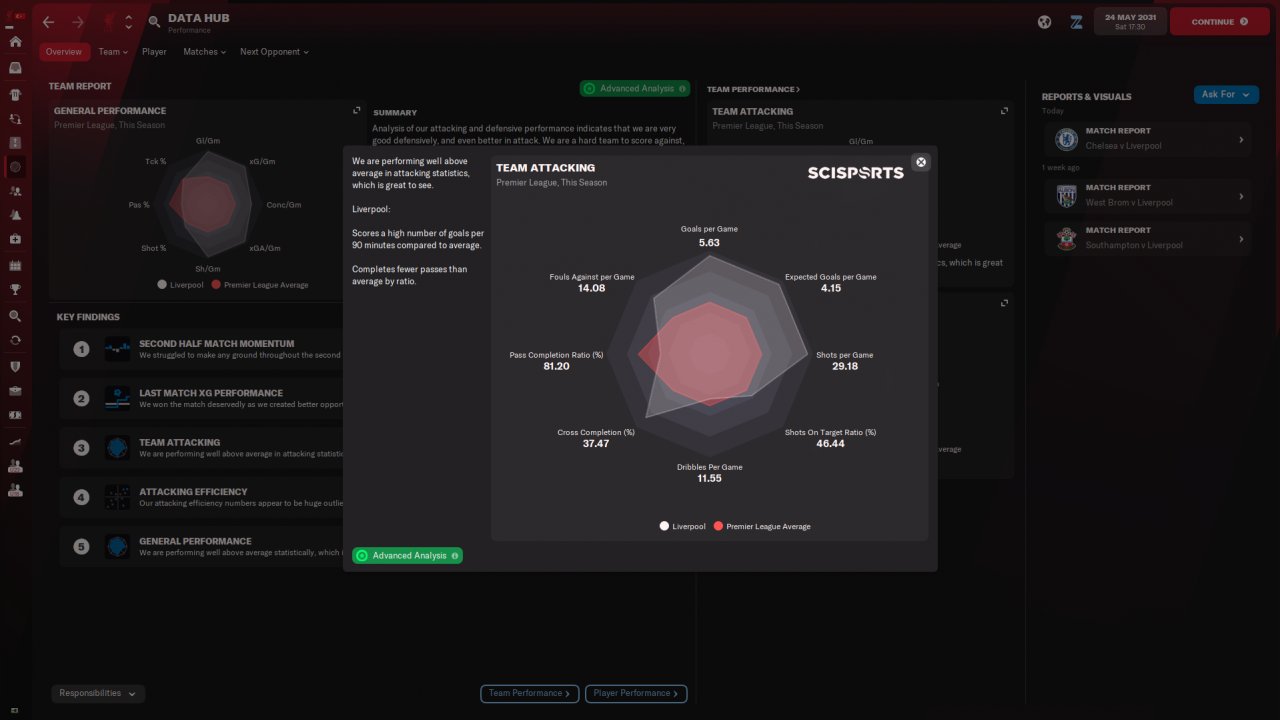Click the Goals per Game value 5.63
The image size is (1280, 720).
709,243
